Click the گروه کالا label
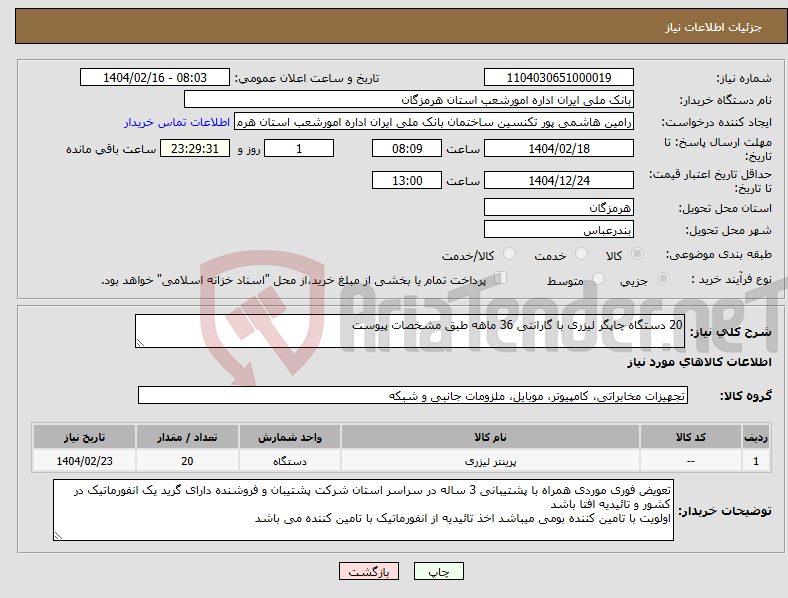The image size is (788, 598). [x=745, y=396]
